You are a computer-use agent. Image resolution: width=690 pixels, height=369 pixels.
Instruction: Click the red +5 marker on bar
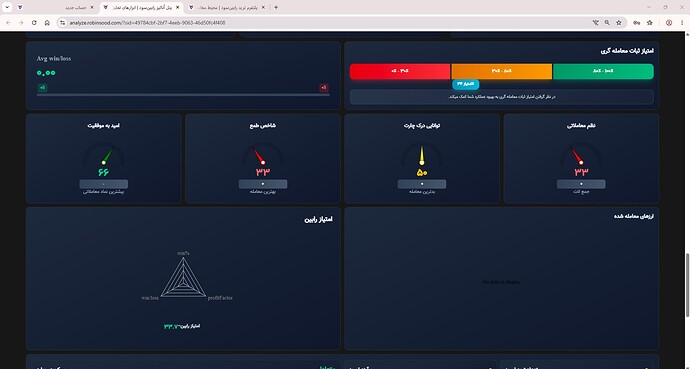click(324, 88)
